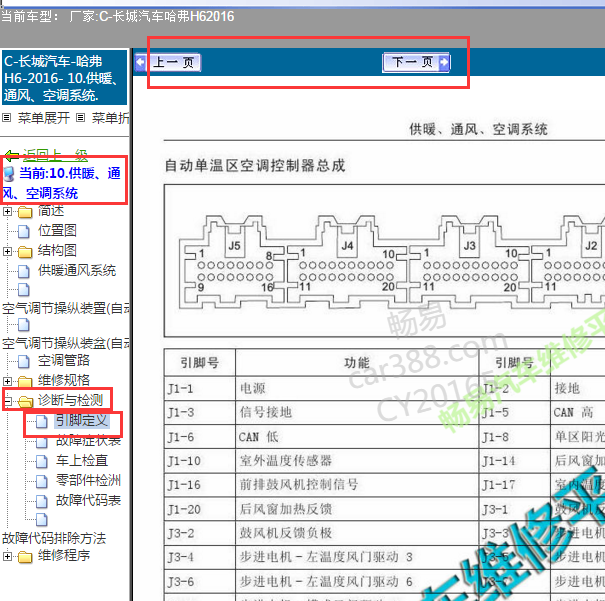Open 空调管路 page
605x601 pixels.
[x=64, y=360]
